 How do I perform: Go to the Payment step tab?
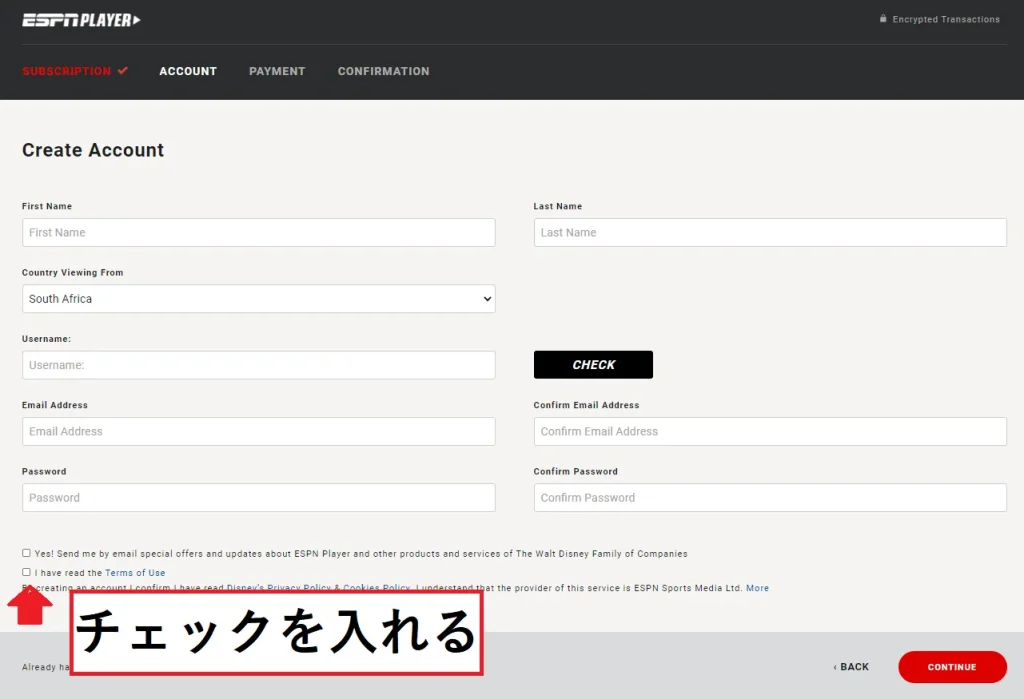click(x=277, y=71)
